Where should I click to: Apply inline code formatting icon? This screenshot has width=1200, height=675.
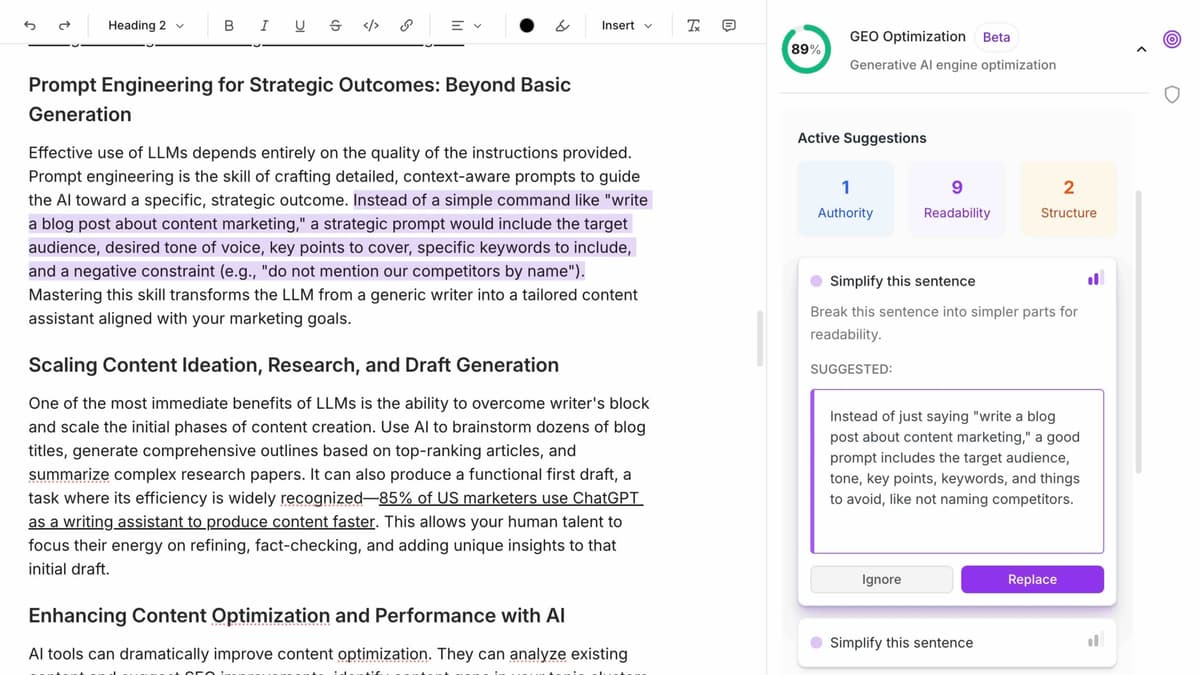pos(371,25)
